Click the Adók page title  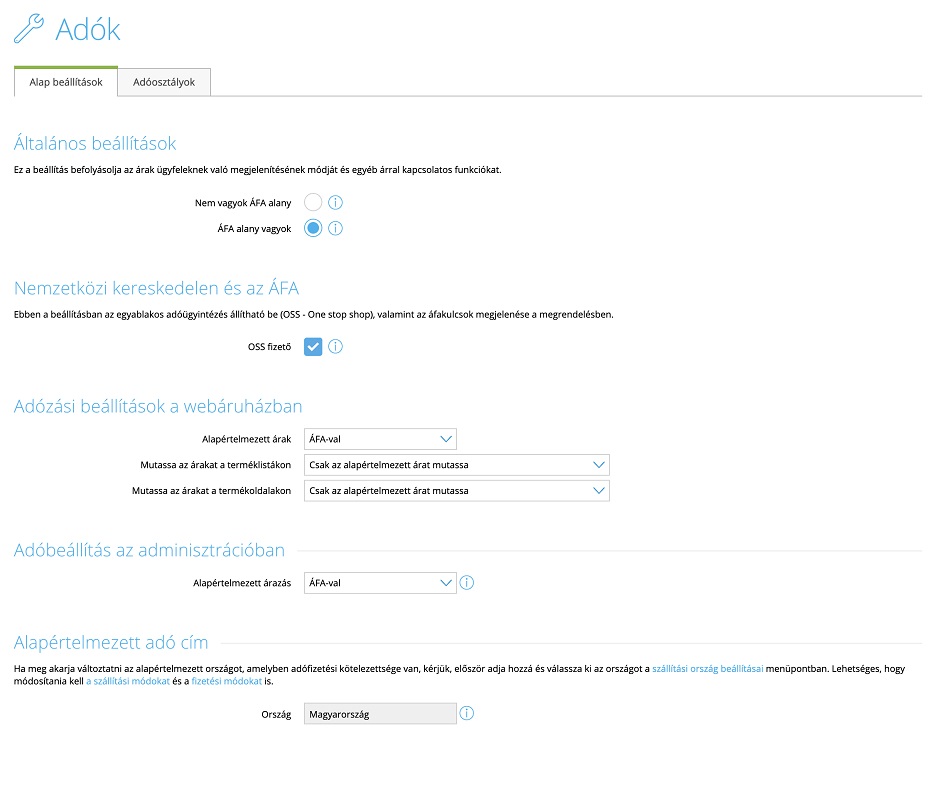tap(88, 29)
